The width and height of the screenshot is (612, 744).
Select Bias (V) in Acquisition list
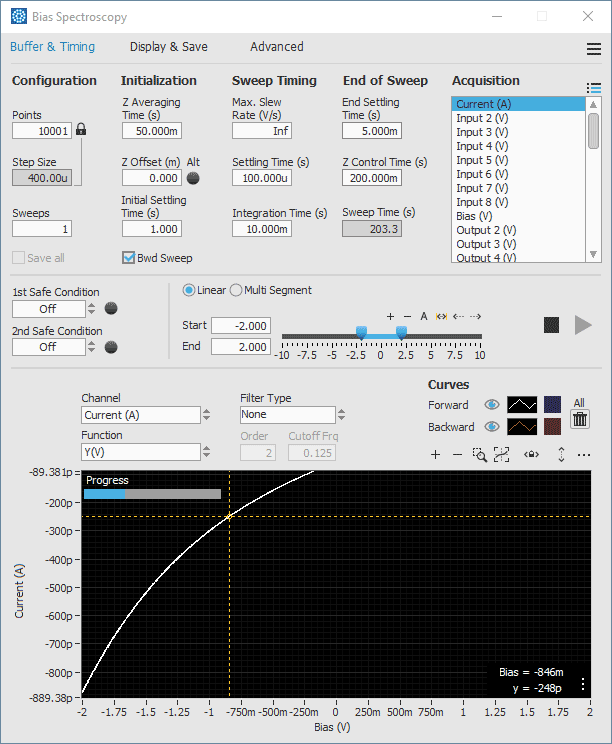coord(519,216)
